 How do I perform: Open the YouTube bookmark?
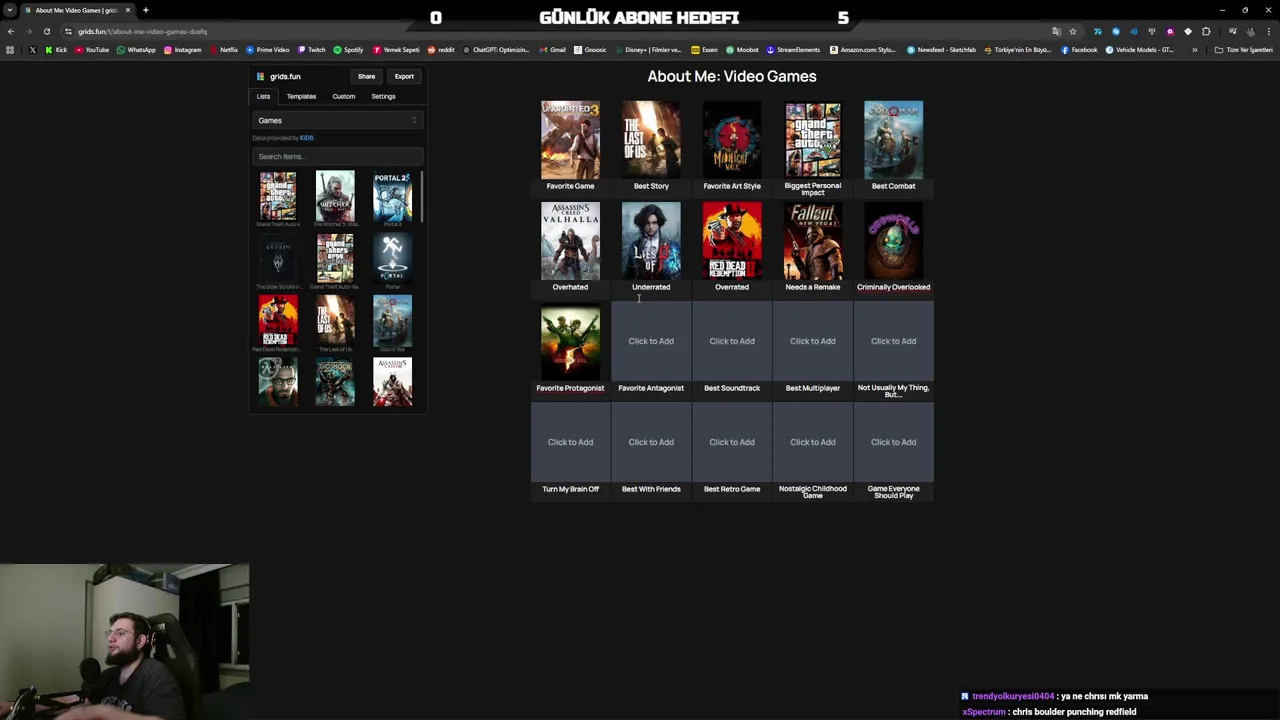click(x=92, y=50)
